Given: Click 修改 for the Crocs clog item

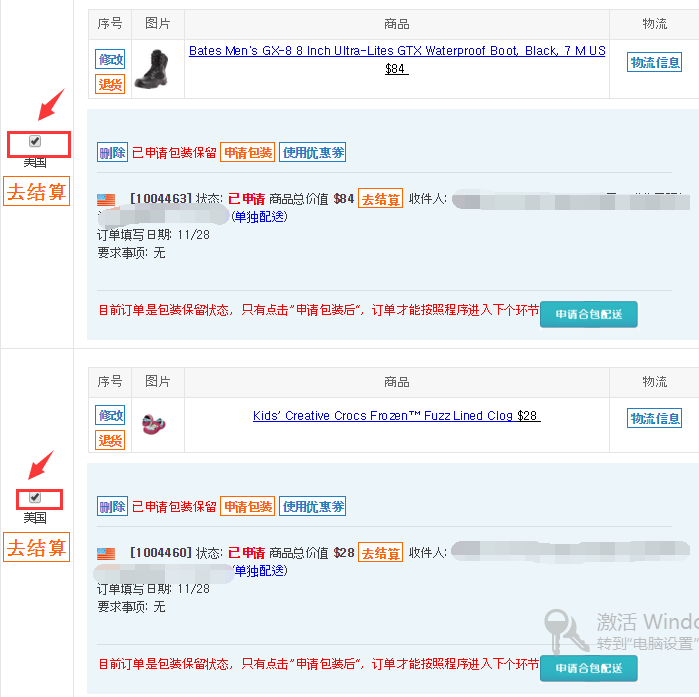Looking at the screenshot, I should tap(110, 415).
